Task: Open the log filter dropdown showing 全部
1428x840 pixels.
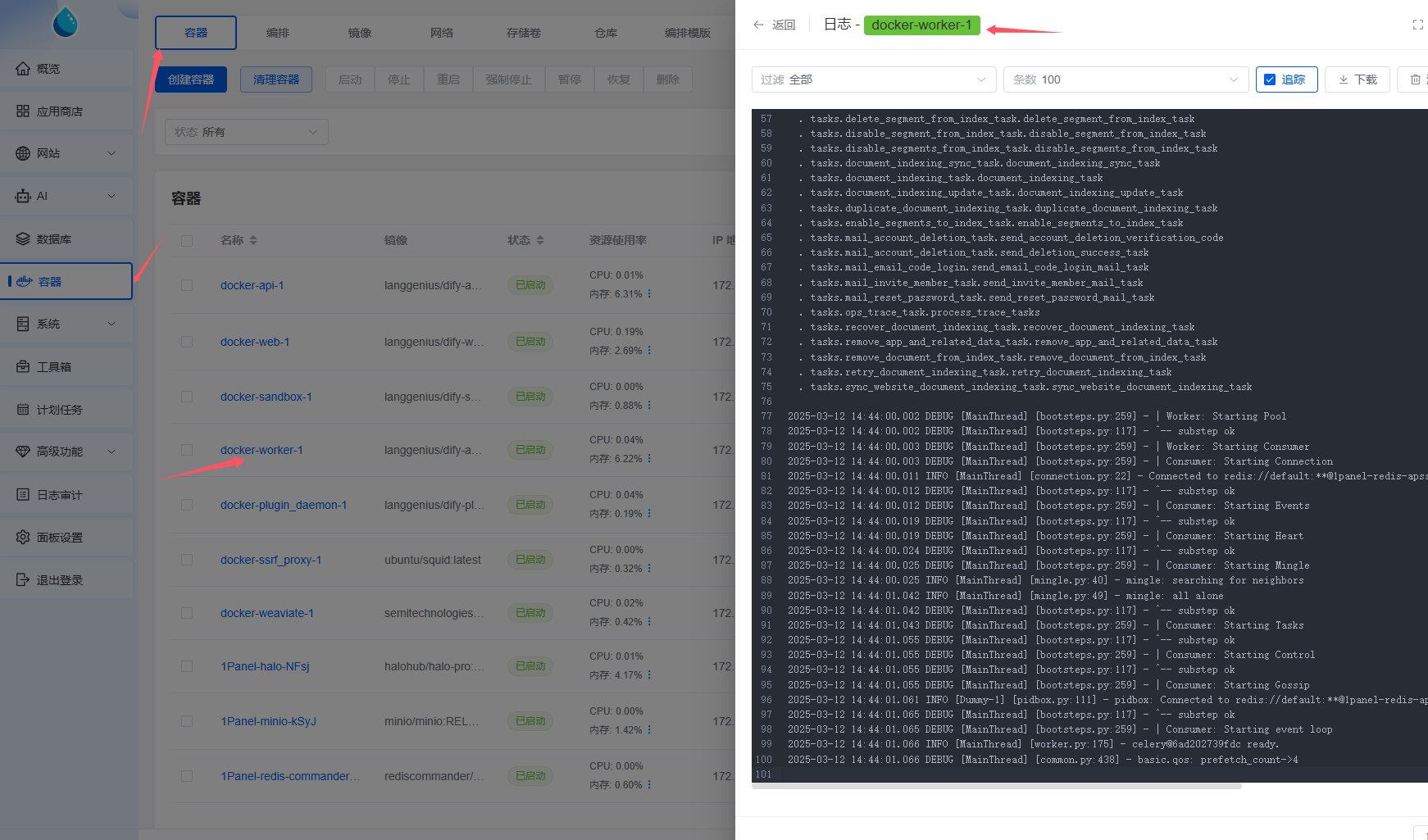Action: (x=873, y=79)
